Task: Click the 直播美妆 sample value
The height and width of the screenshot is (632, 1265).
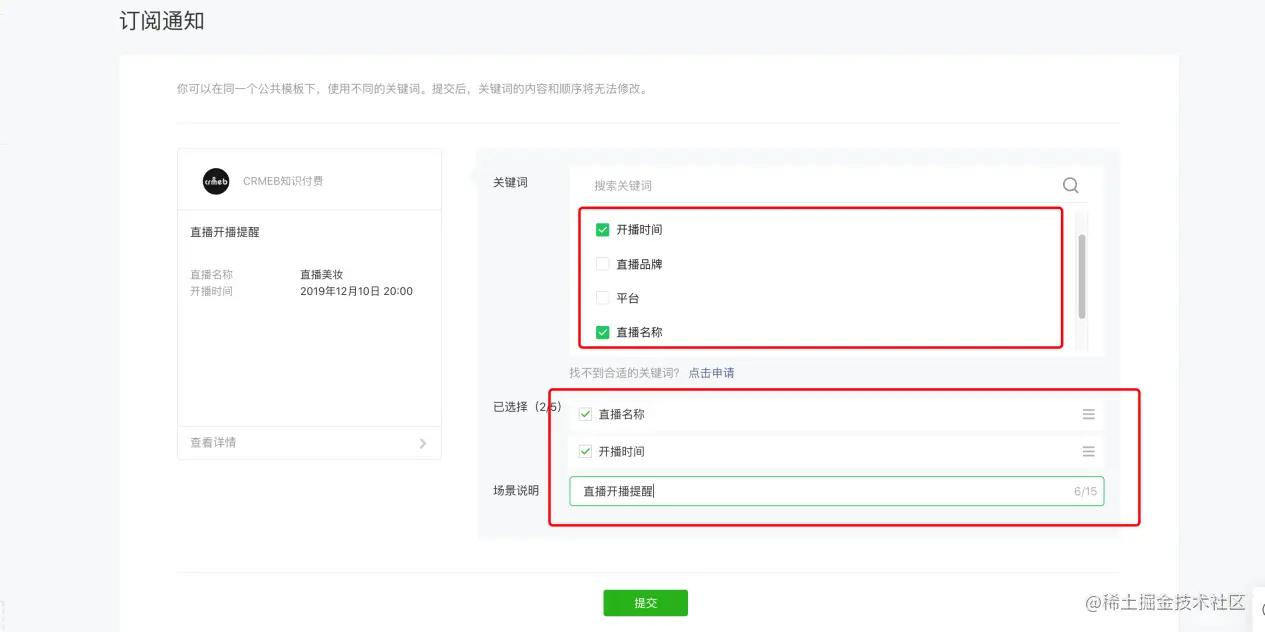Action: [322, 274]
